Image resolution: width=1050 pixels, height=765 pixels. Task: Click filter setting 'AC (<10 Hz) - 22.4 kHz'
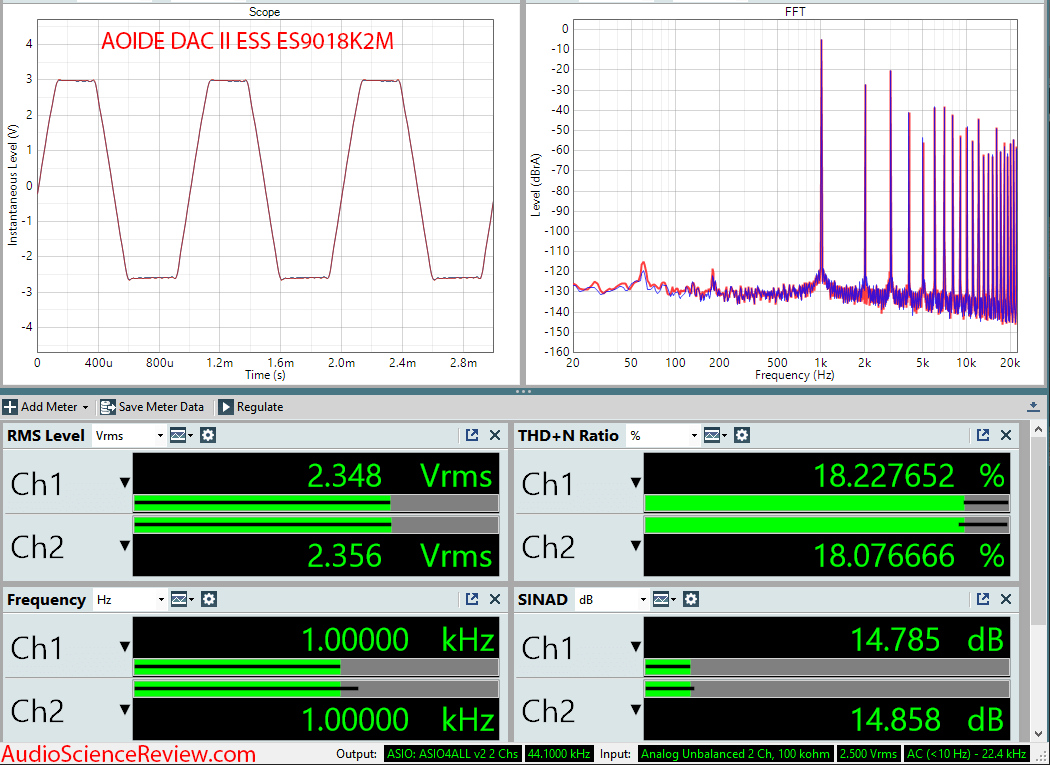point(966,754)
